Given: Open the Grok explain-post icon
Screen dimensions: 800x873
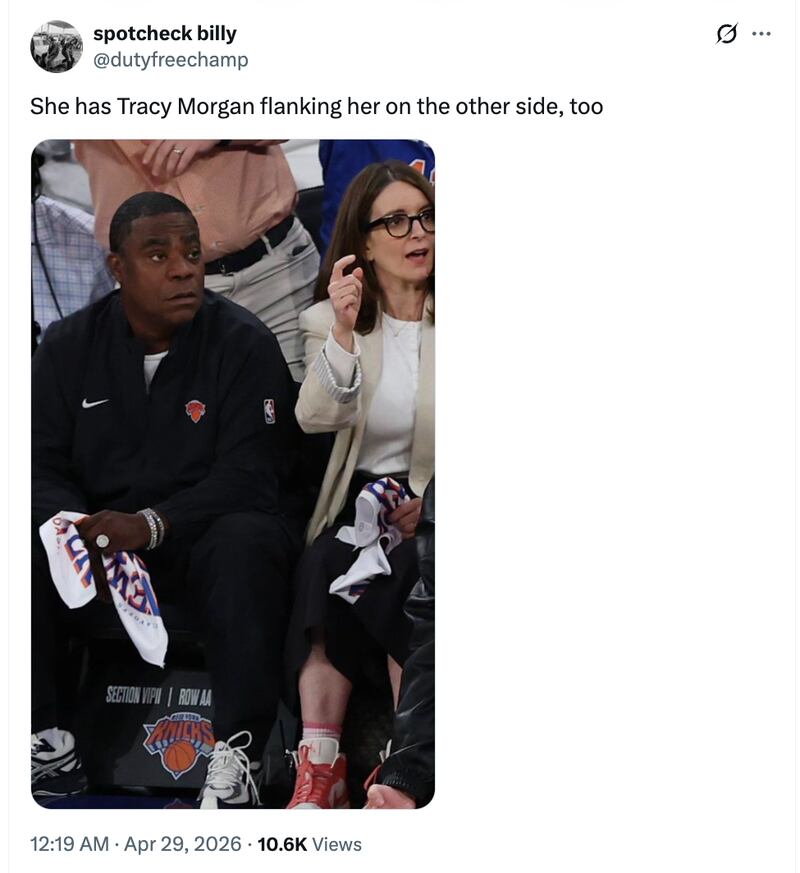Looking at the screenshot, I should coord(727,34).
